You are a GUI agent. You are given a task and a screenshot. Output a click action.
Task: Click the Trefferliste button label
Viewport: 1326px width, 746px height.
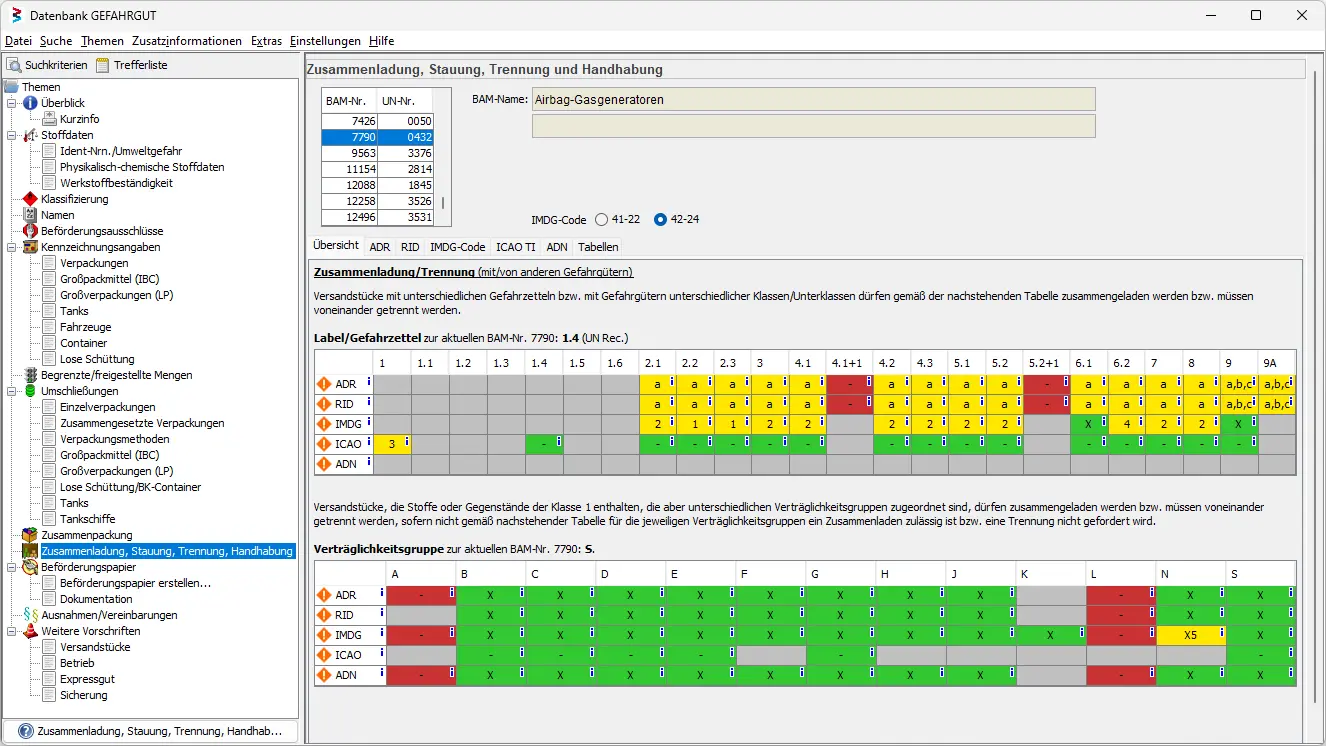tap(140, 65)
